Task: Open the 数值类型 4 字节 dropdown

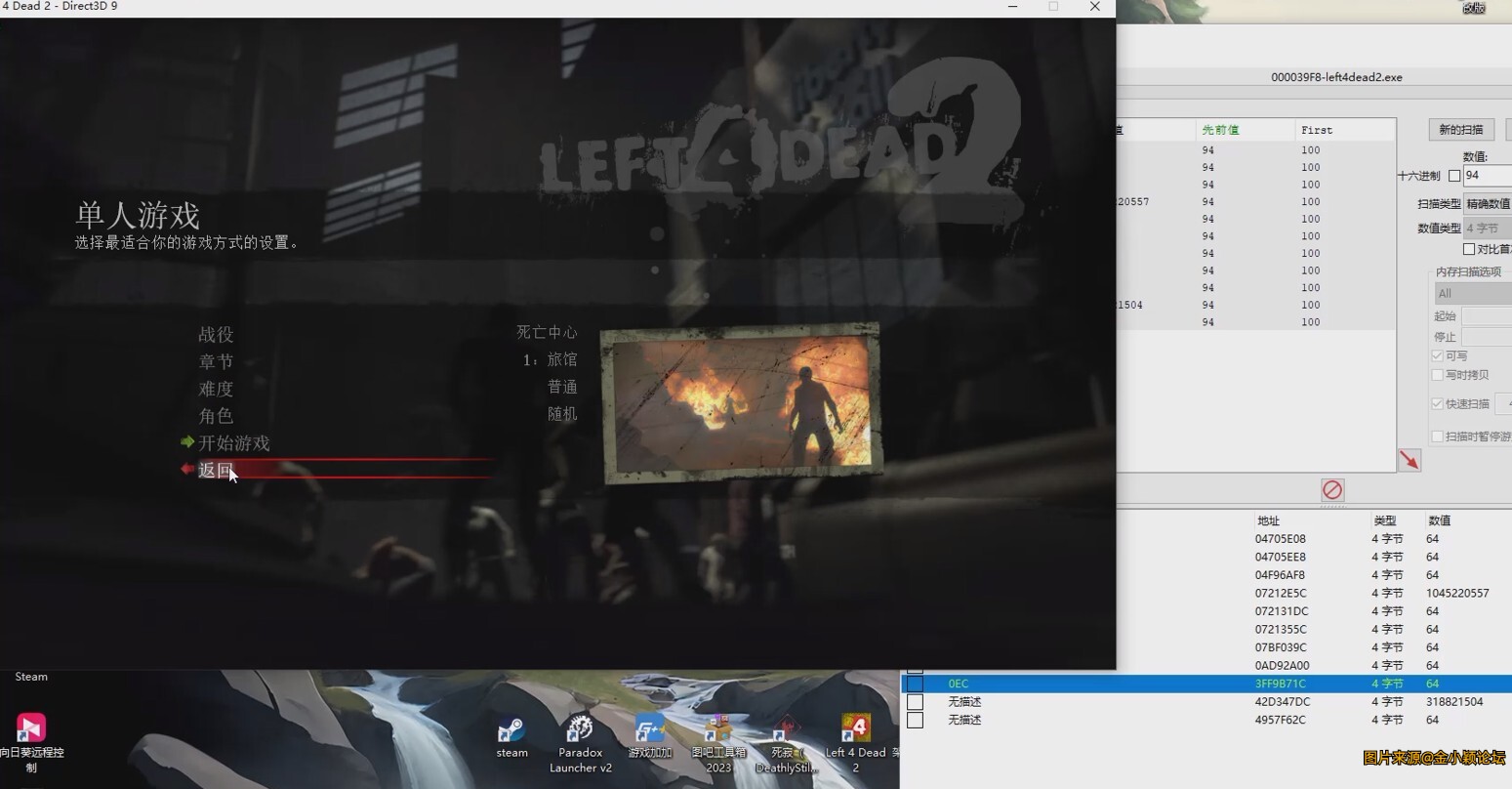Action: (1488, 228)
